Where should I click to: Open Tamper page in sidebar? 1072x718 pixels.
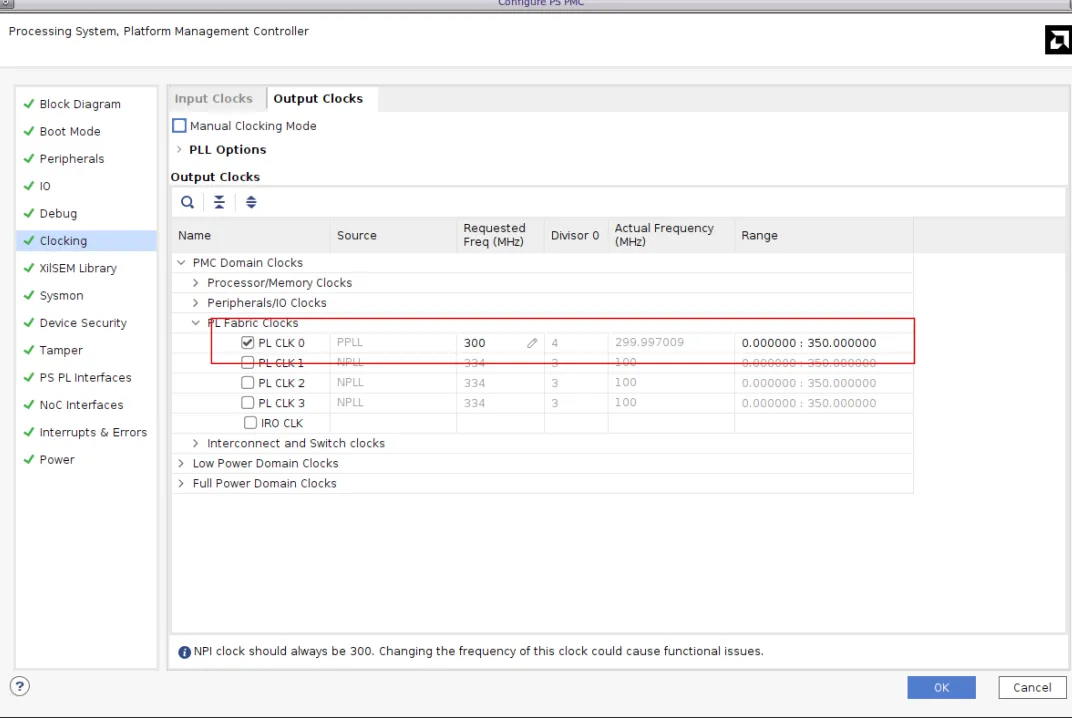[x=61, y=350]
